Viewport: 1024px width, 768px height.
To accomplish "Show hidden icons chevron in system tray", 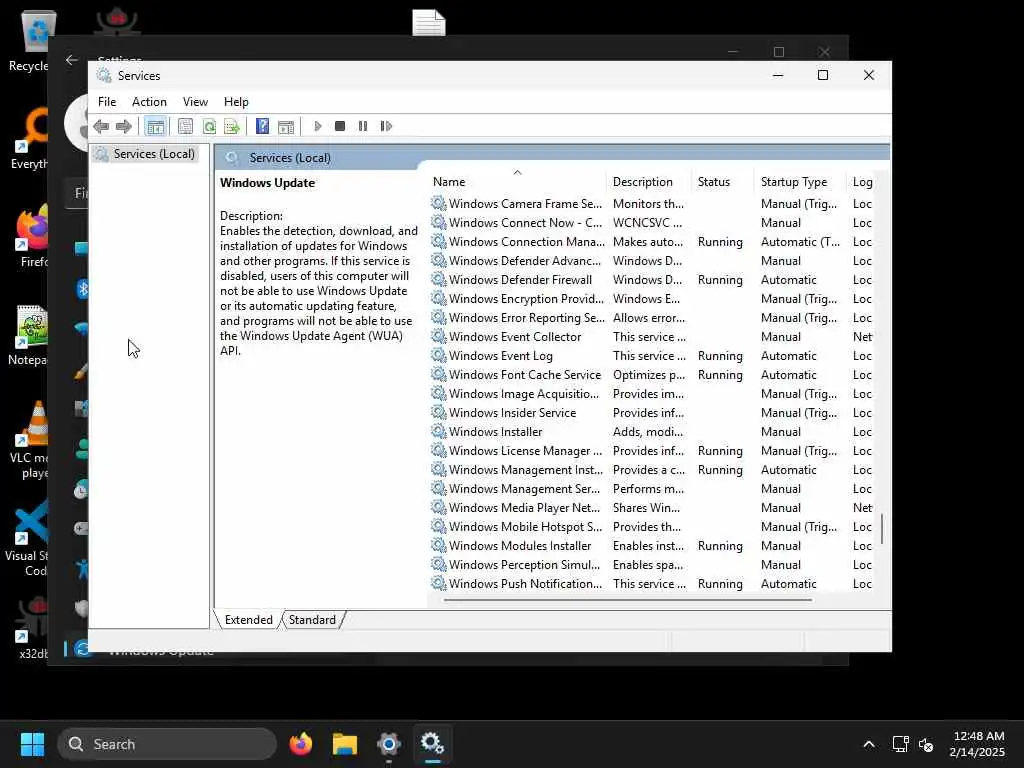I will click(869, 744).
